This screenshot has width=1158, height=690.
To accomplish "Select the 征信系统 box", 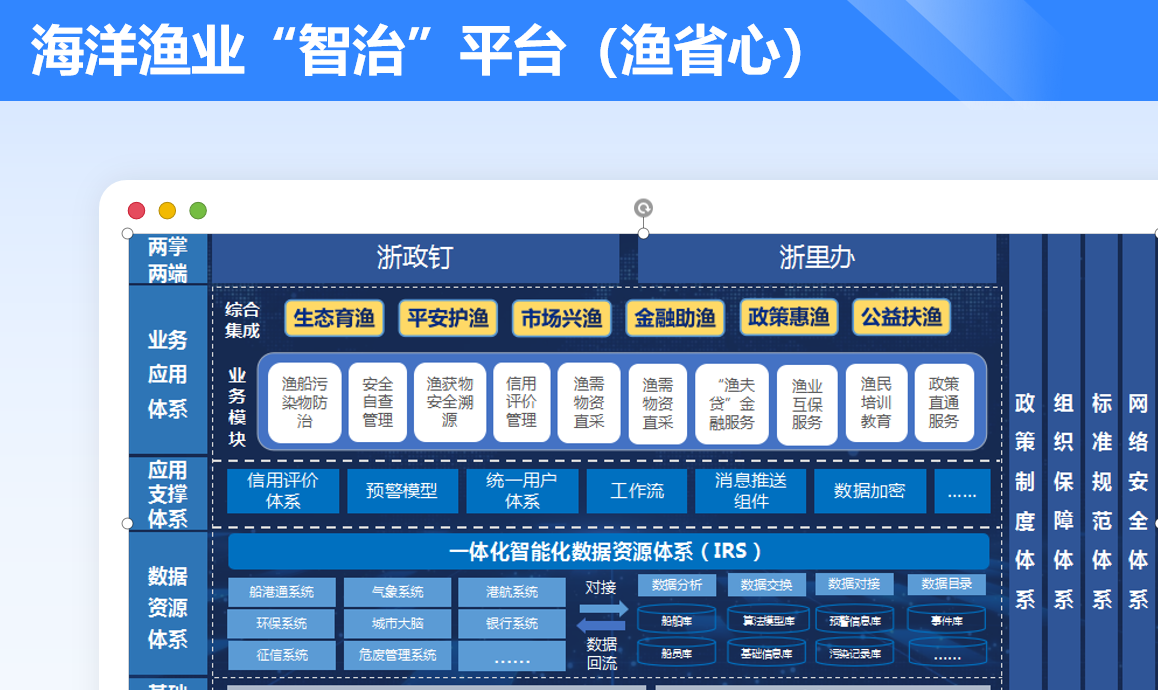I will pyautogui.click(x=281, y=655).
